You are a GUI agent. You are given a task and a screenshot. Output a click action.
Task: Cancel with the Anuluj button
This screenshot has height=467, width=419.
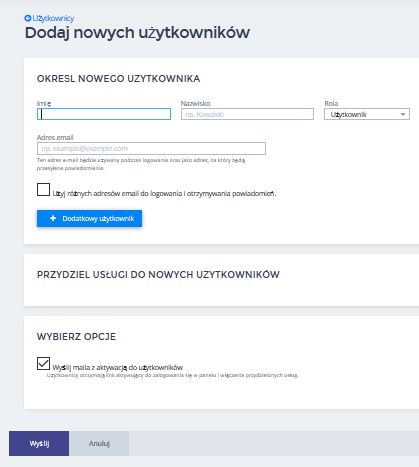(x=99, y=443)
